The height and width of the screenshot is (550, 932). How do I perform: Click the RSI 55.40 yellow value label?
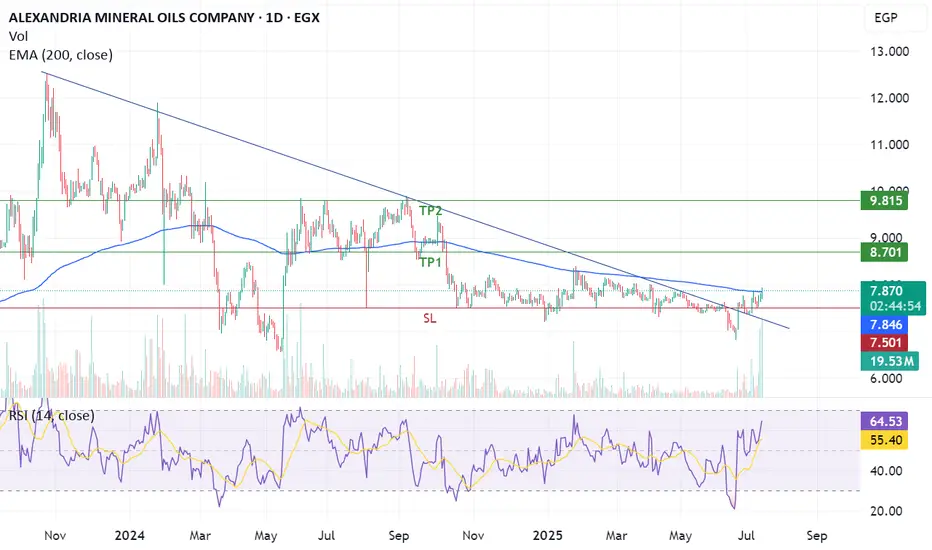[885, 440]
